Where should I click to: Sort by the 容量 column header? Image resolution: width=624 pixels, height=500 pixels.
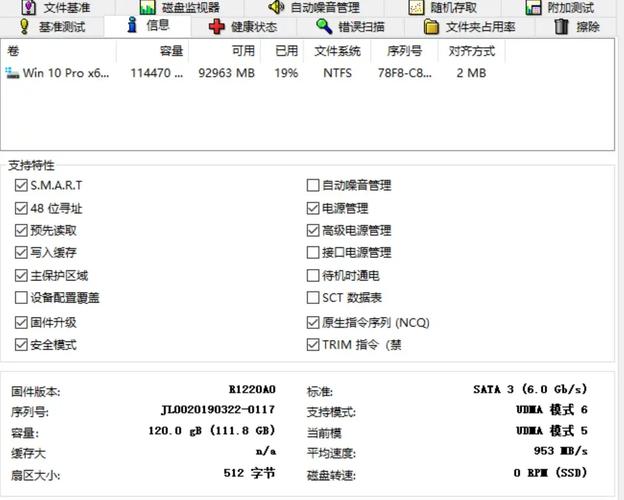pyautogui.click(x=152, y=51)
